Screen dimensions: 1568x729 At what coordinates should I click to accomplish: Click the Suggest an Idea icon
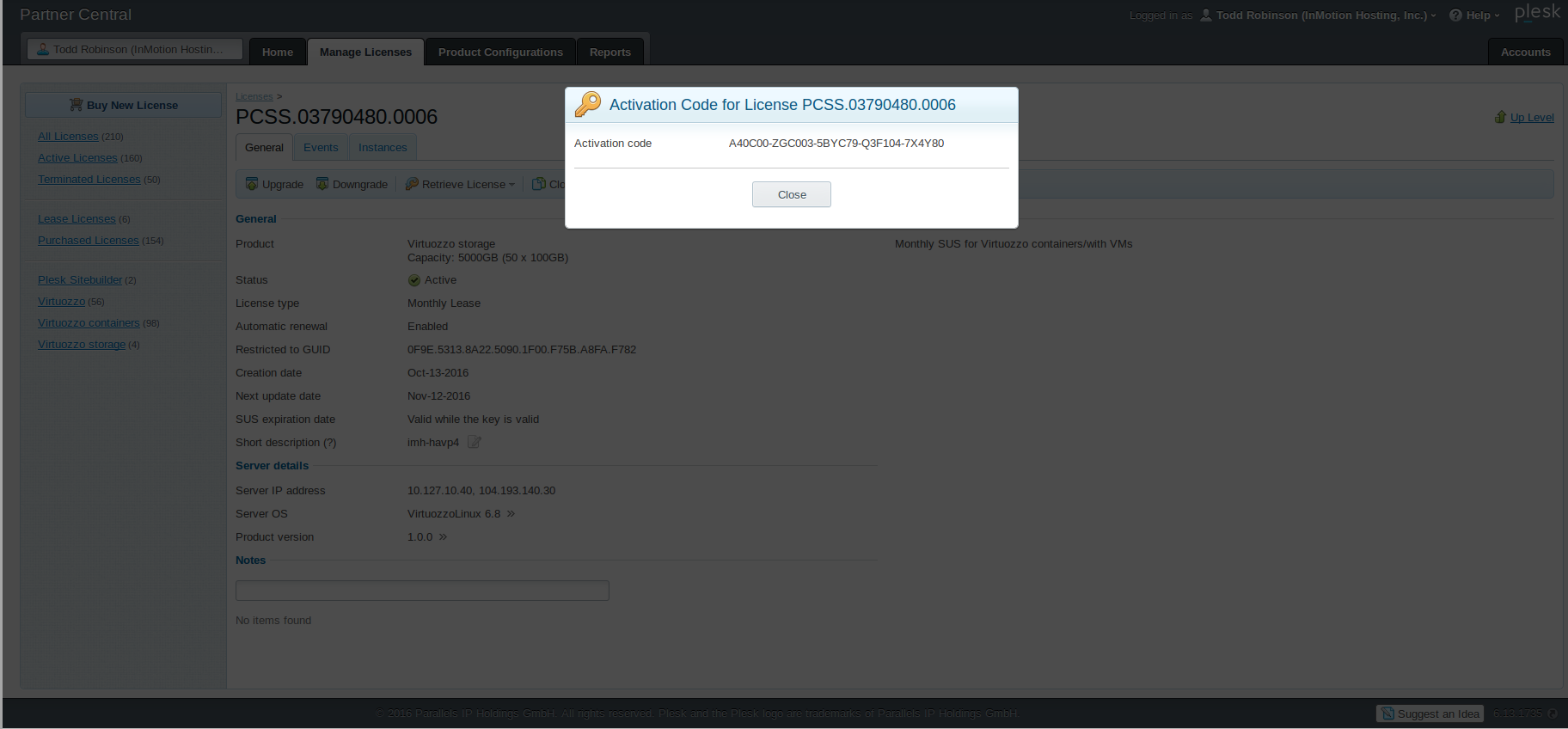pyautogui.click(x=1387, y=714)
